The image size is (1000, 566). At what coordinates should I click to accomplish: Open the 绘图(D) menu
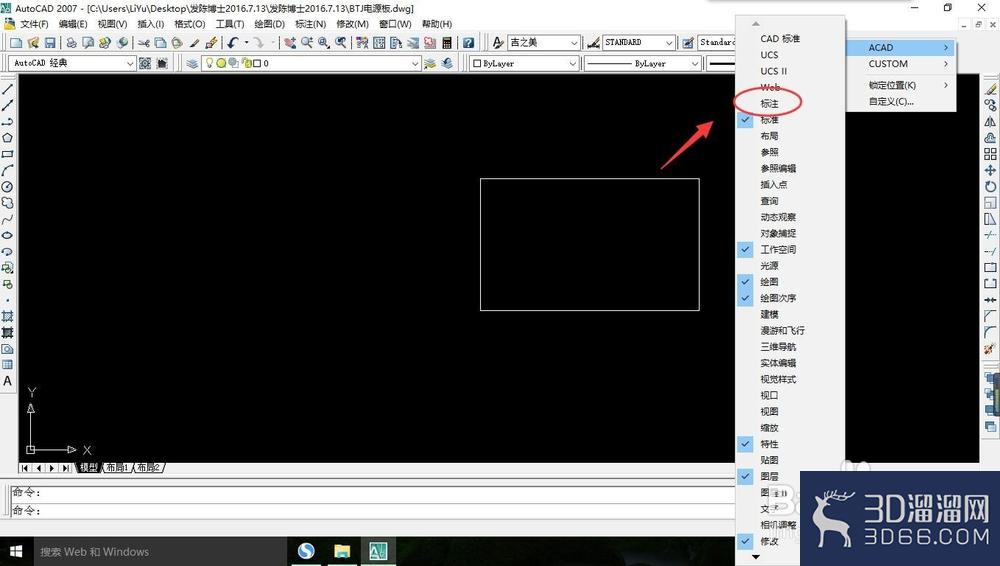(269, 24)
